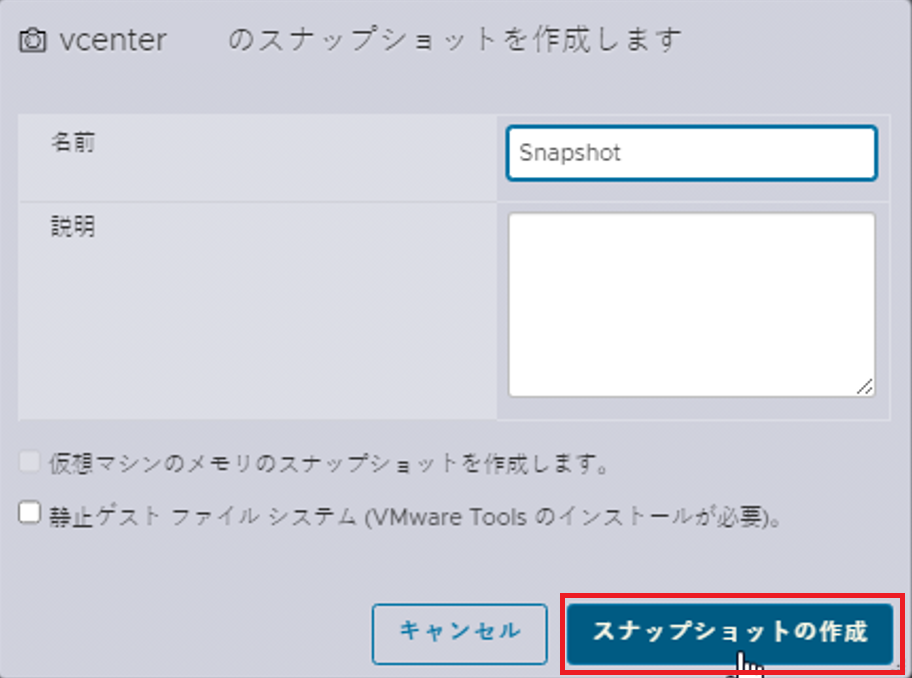This screenshot has height=678, width=912.
Task: Enable the 仮想マシンのメモリ snapshot checkbox
Action: 28,463
